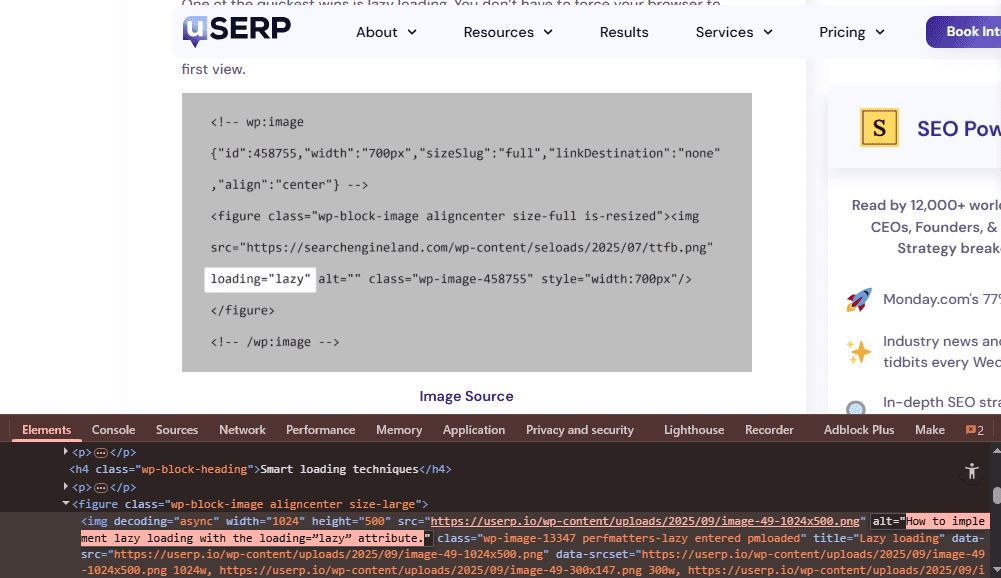
Task: Open the Network tab
Action: tap(242, 430)
